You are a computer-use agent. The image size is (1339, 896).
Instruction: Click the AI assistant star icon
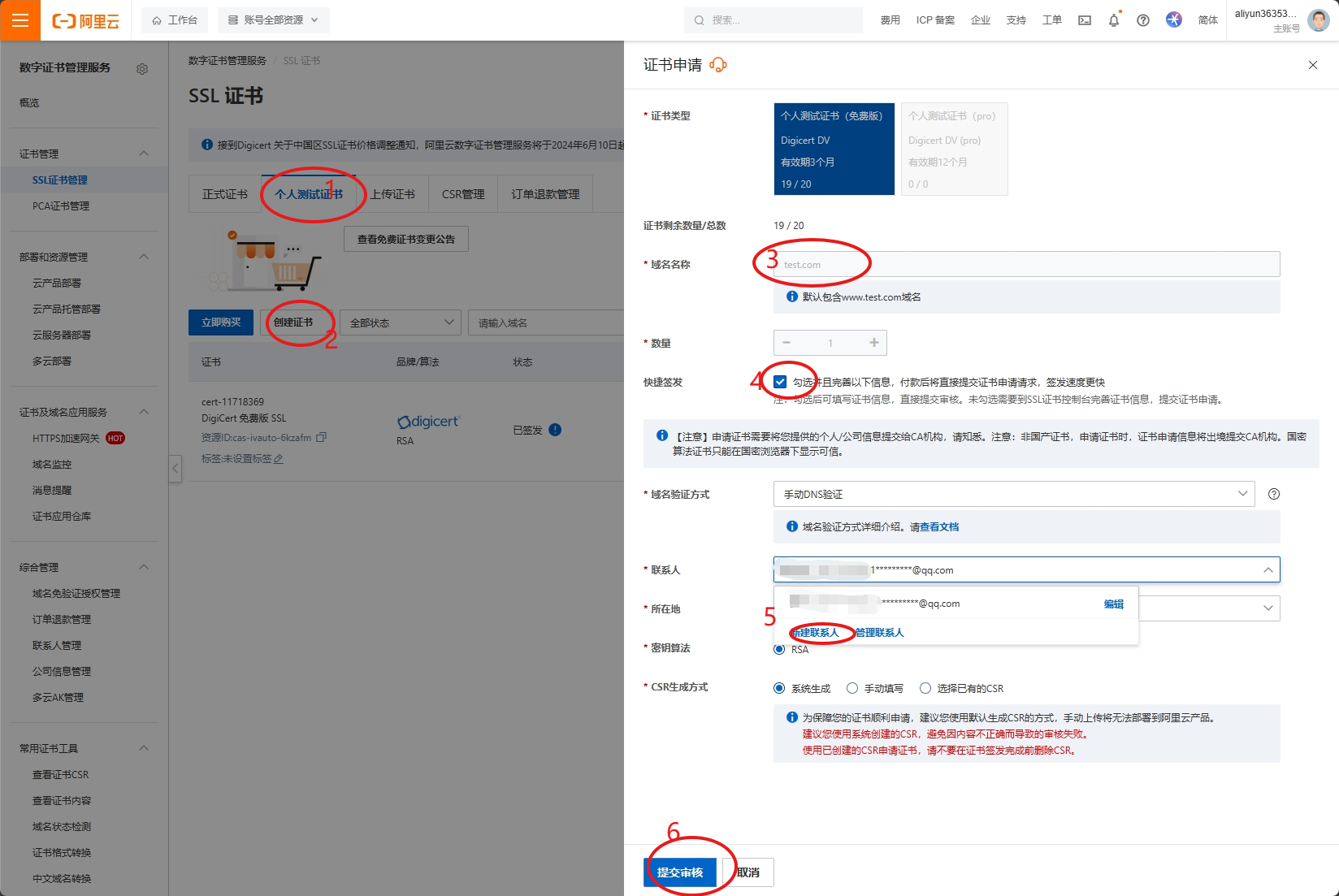(1174, 19)
